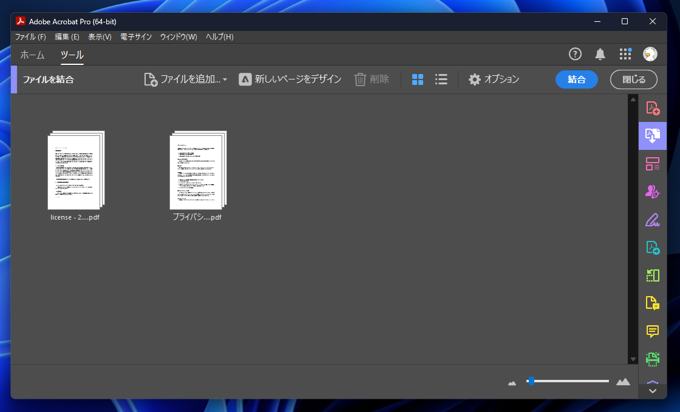Screen dimensions: 680x412
Task: Expand the sidebar tools with bottom chevron
Action: point(653,391)
